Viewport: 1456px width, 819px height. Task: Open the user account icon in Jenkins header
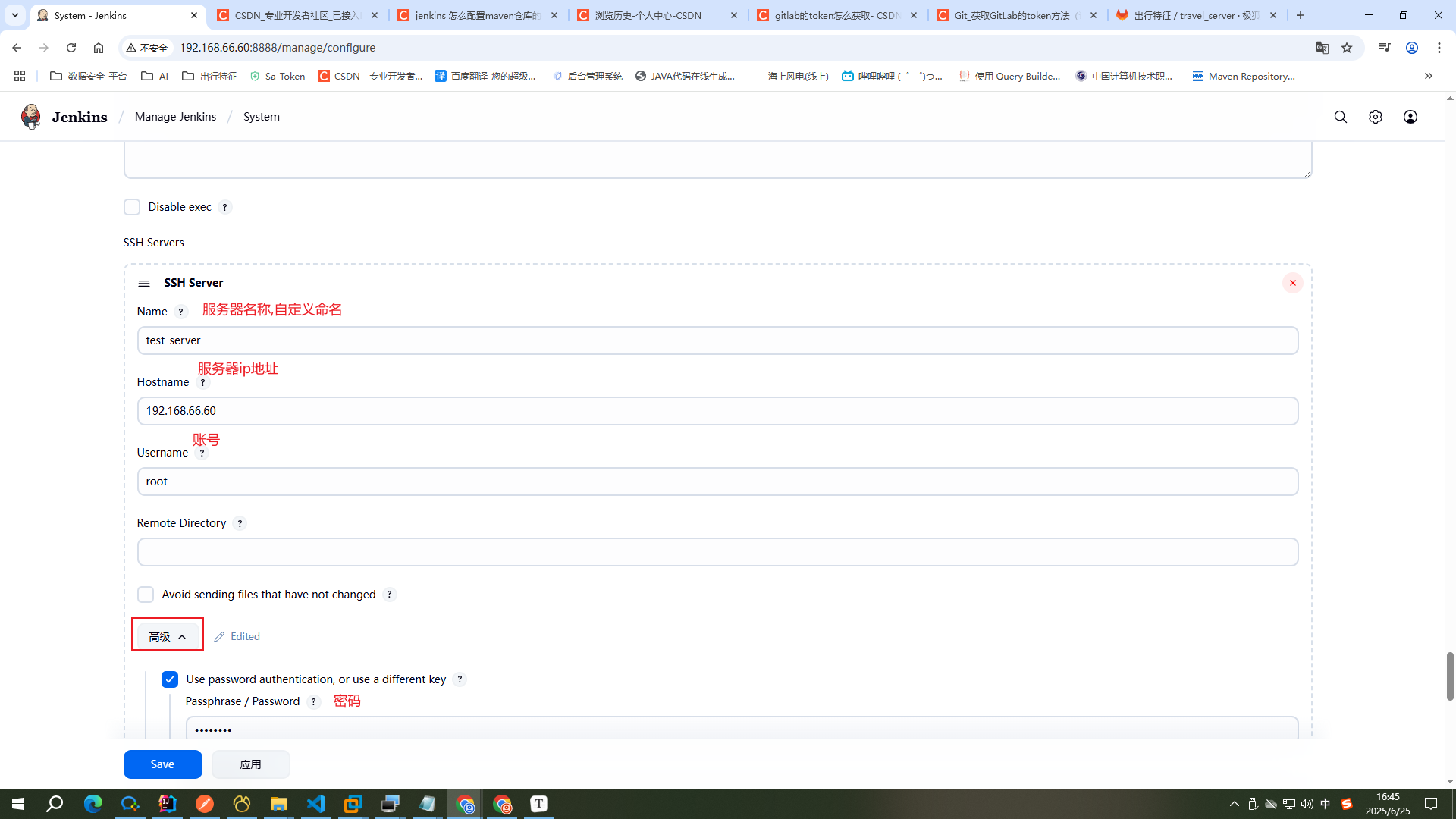1410,117
